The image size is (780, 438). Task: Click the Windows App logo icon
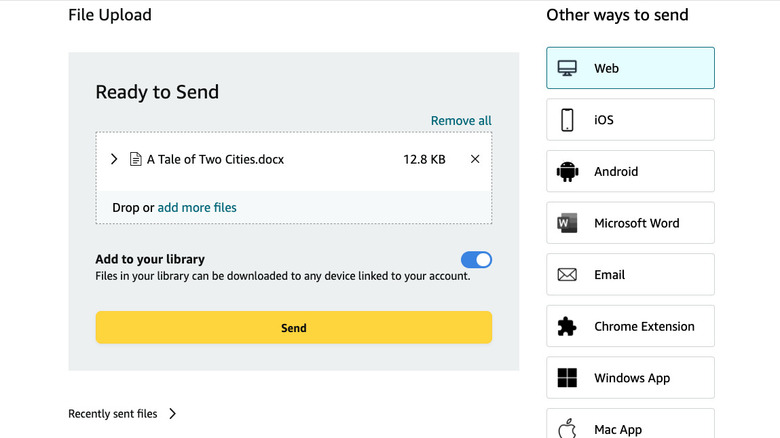[x=567, y=378]
